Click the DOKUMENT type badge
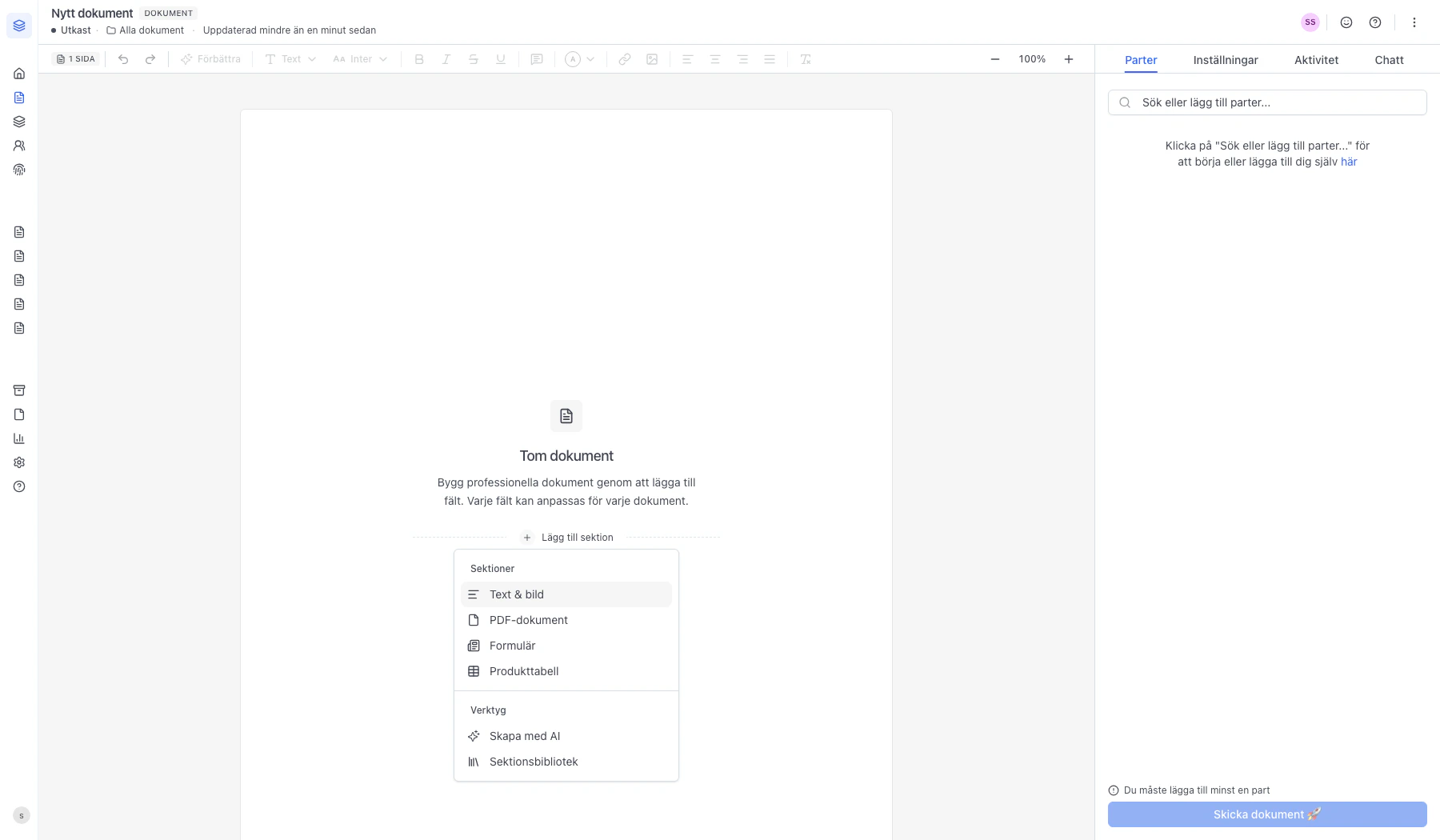The width and height of the screenshot is (1440, 840). (168, 14)
